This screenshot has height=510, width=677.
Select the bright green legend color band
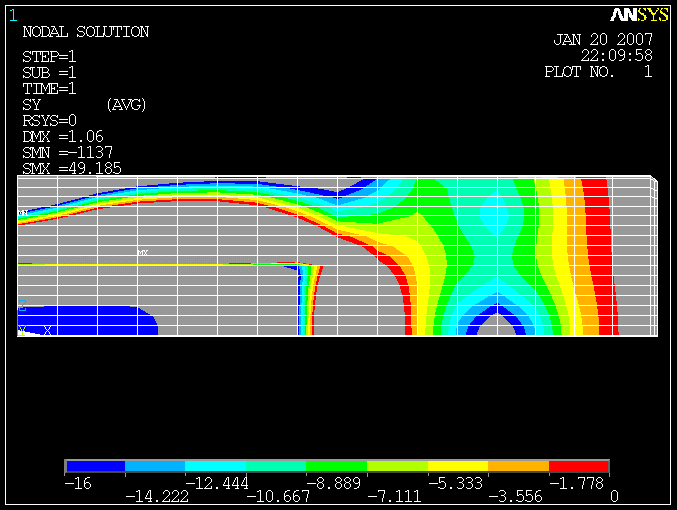(337, 467)
